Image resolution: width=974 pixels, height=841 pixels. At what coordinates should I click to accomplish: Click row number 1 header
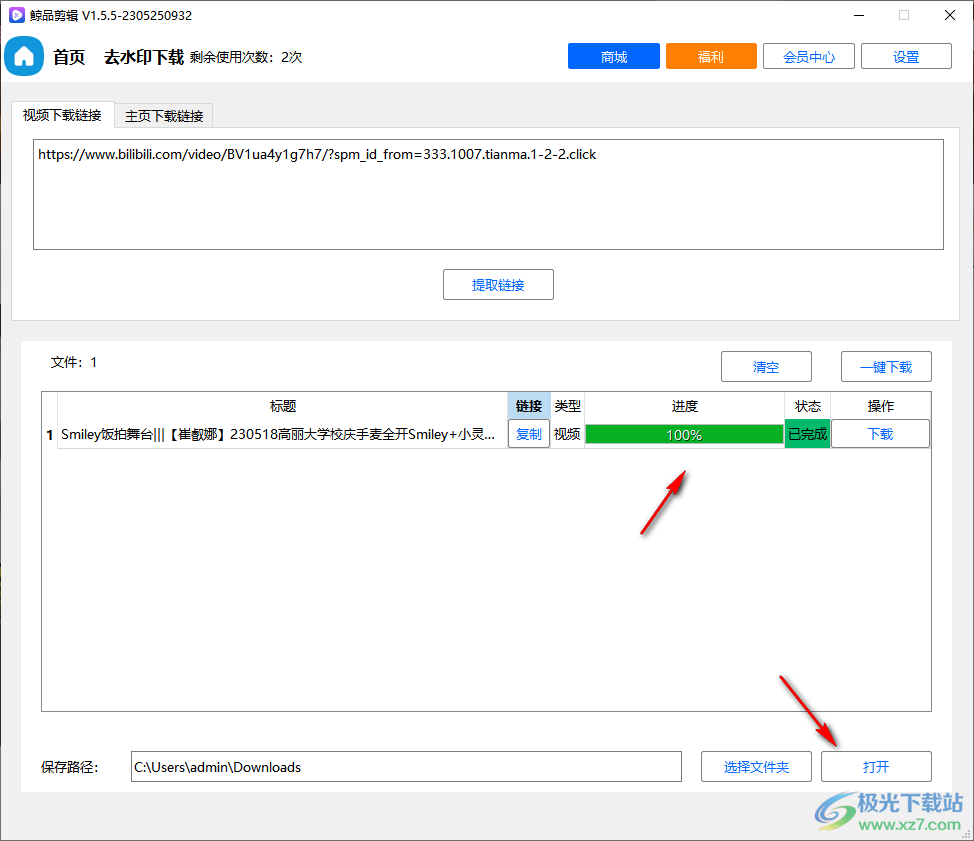tap(50, 434)
